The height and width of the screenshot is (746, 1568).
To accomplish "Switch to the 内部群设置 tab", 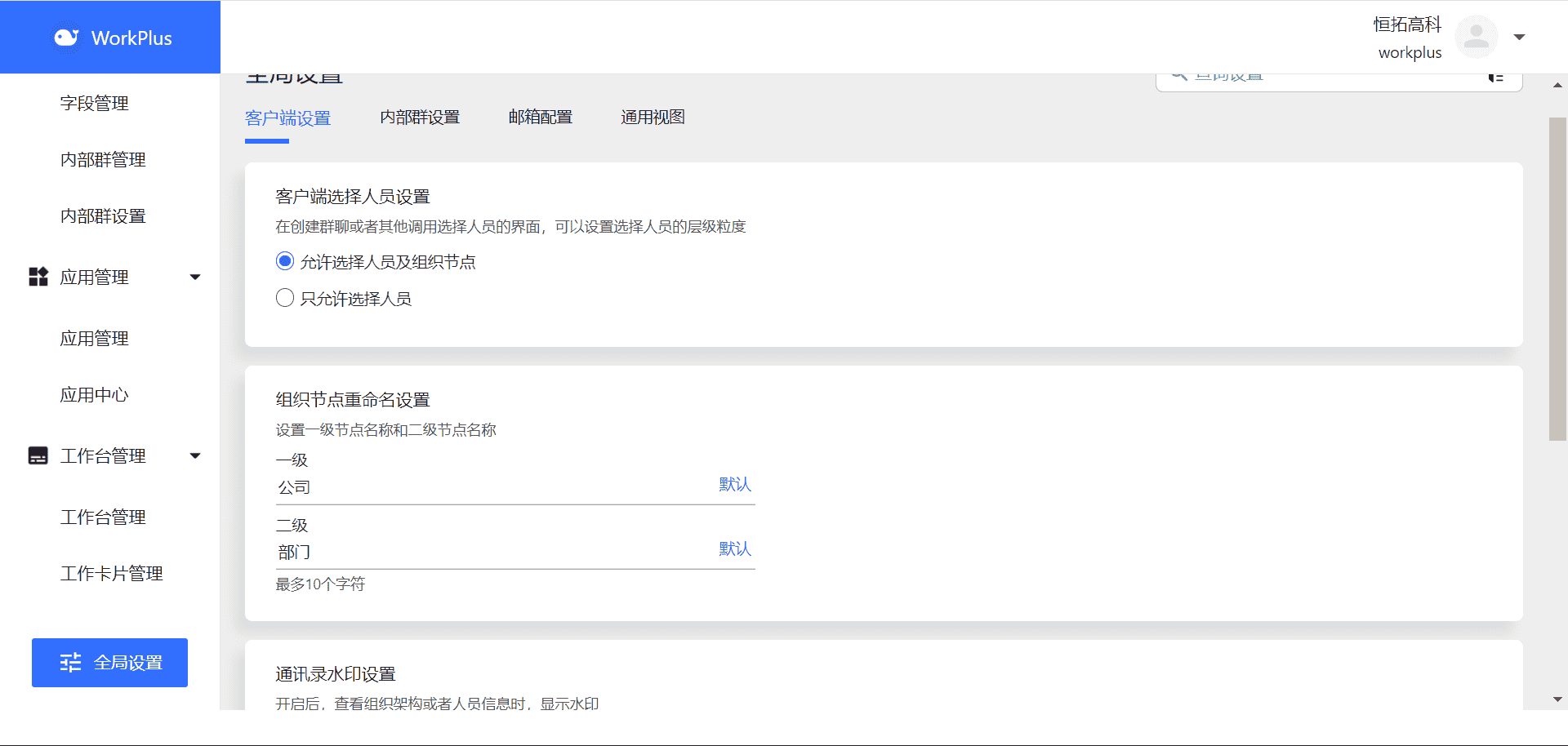I will 420,118.
